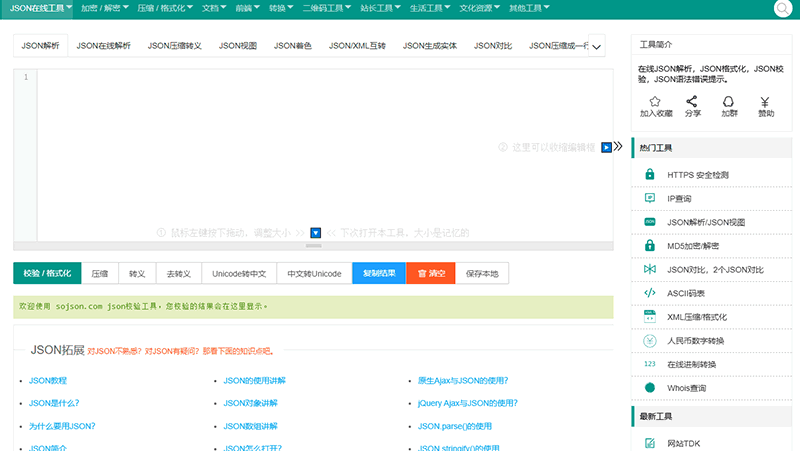800x451 pixels.
Task: Open the JSON教程 link
Action: click(x=48, y=381)
